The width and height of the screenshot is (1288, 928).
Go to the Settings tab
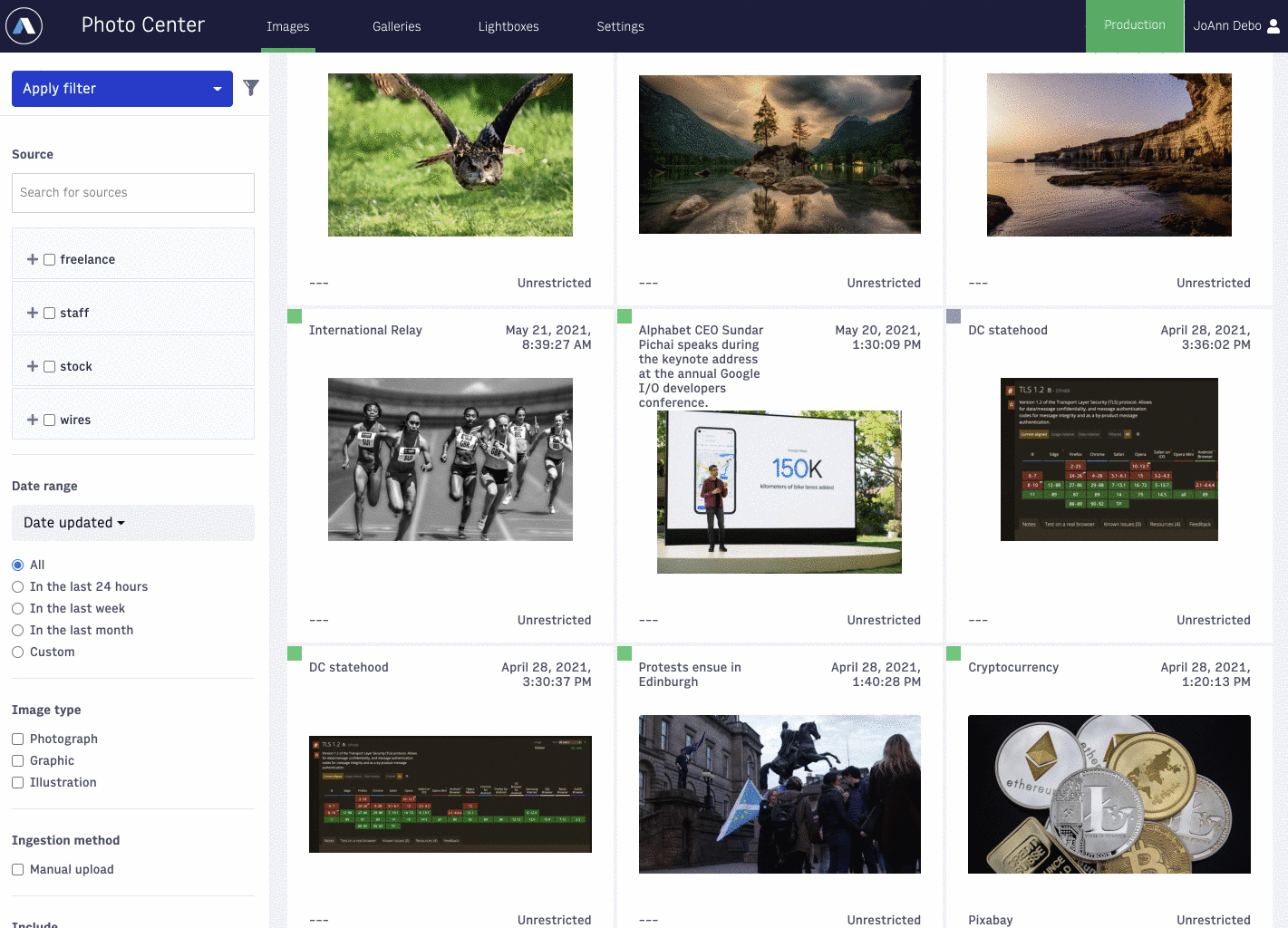tap(620, 26)
